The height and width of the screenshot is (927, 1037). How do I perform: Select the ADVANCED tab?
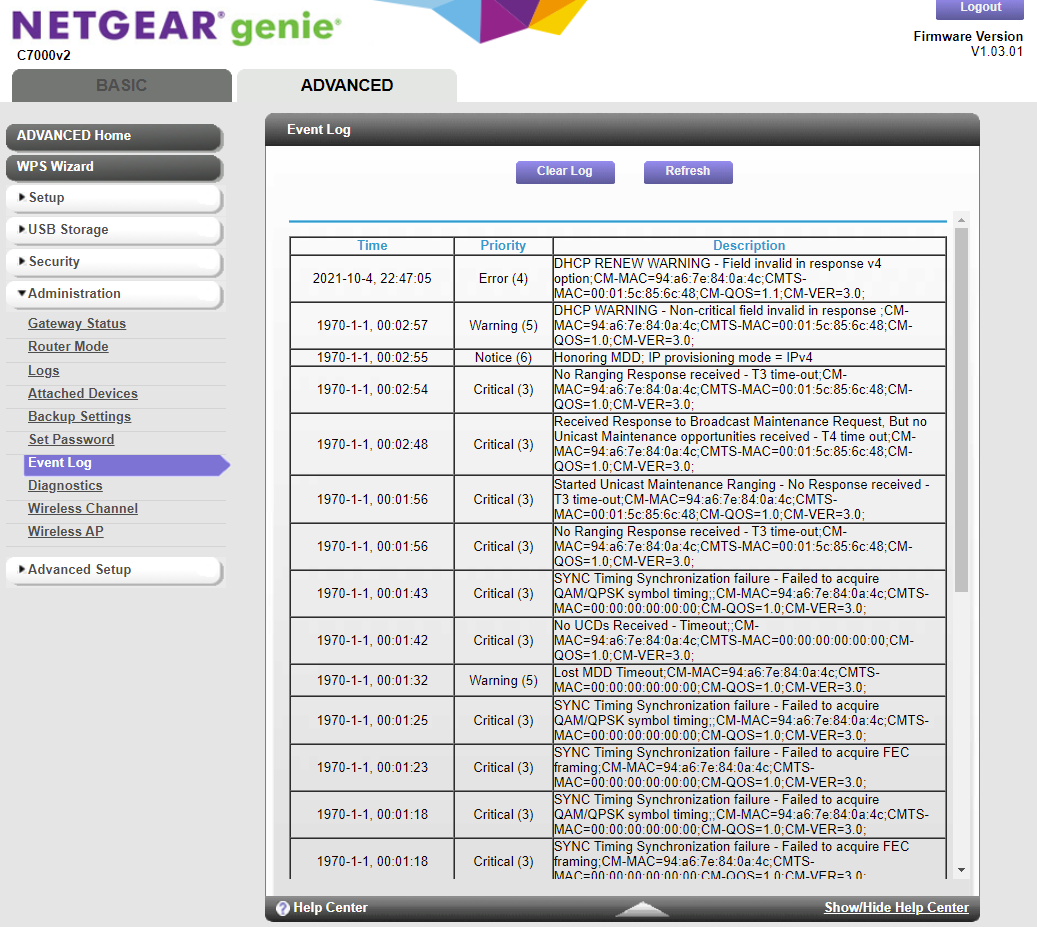(x=346, y=85)
